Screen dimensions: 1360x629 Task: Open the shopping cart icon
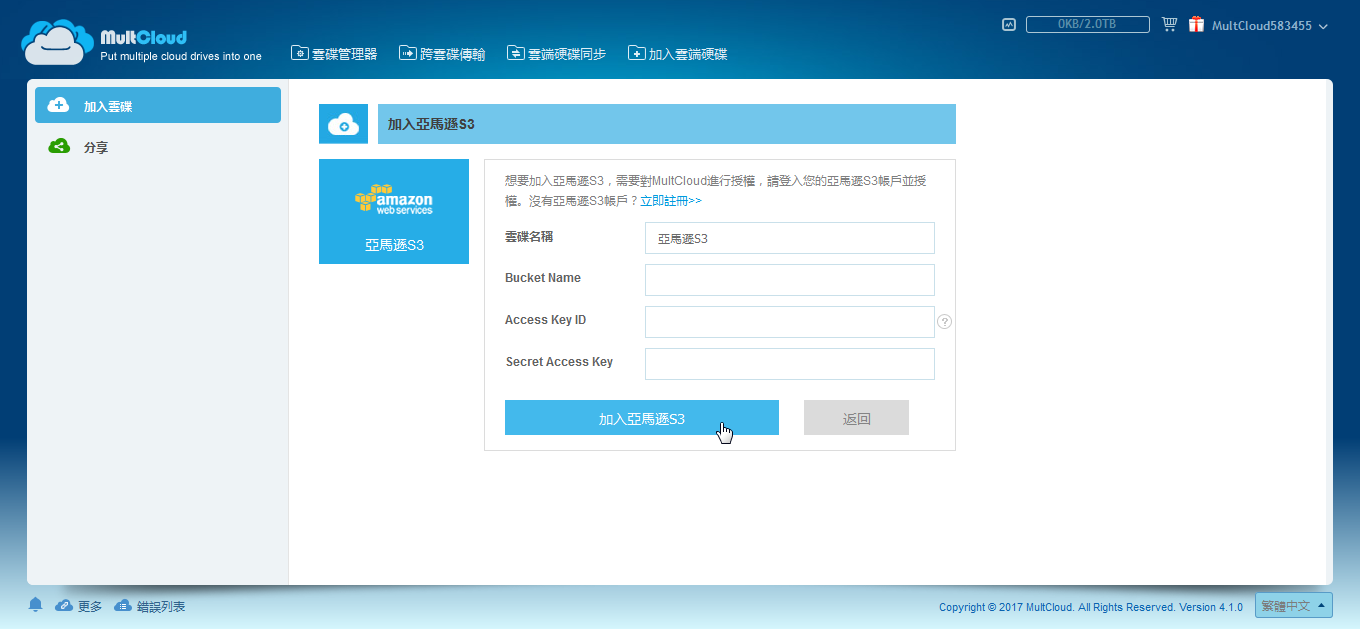(x=1169, y=24)
